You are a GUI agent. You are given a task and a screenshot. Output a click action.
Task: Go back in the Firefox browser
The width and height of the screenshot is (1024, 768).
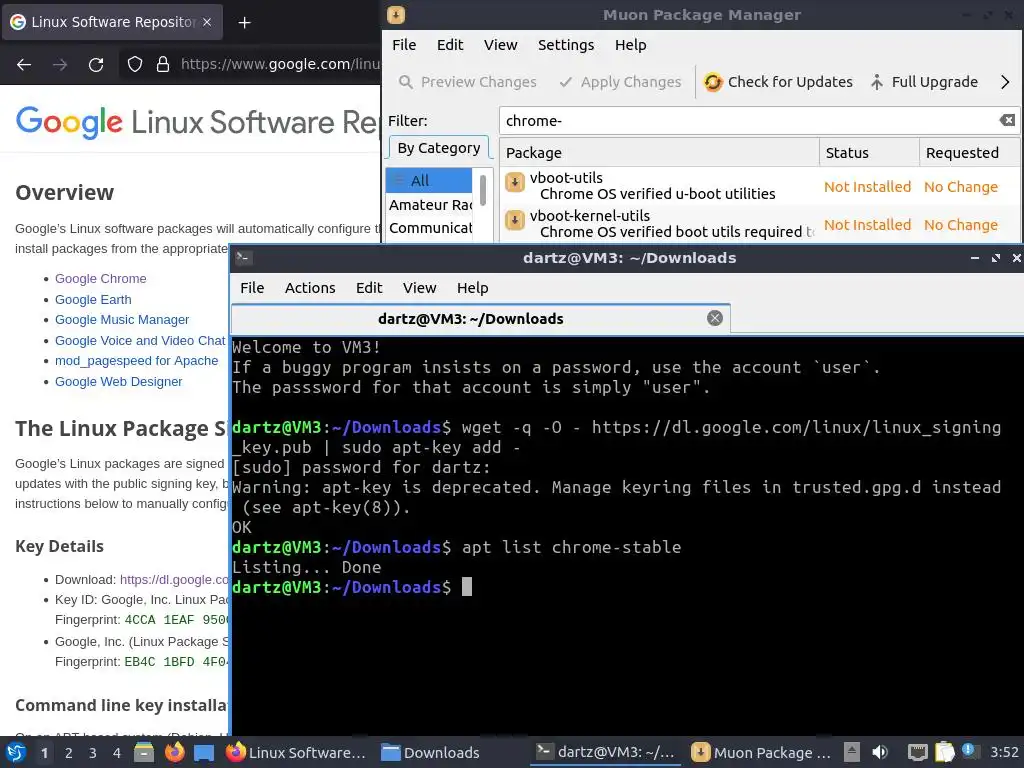pyautogui.click(x=24, y=64)
